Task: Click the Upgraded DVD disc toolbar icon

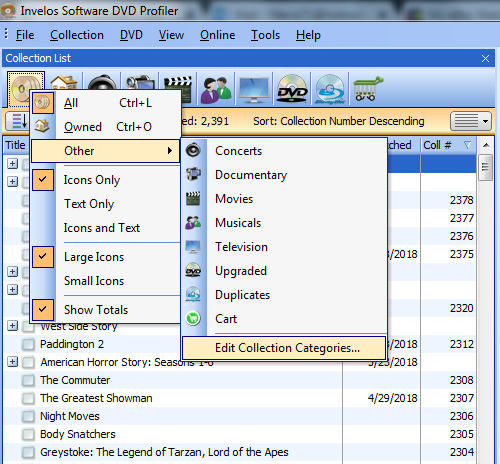Action: tap(292, 89)
